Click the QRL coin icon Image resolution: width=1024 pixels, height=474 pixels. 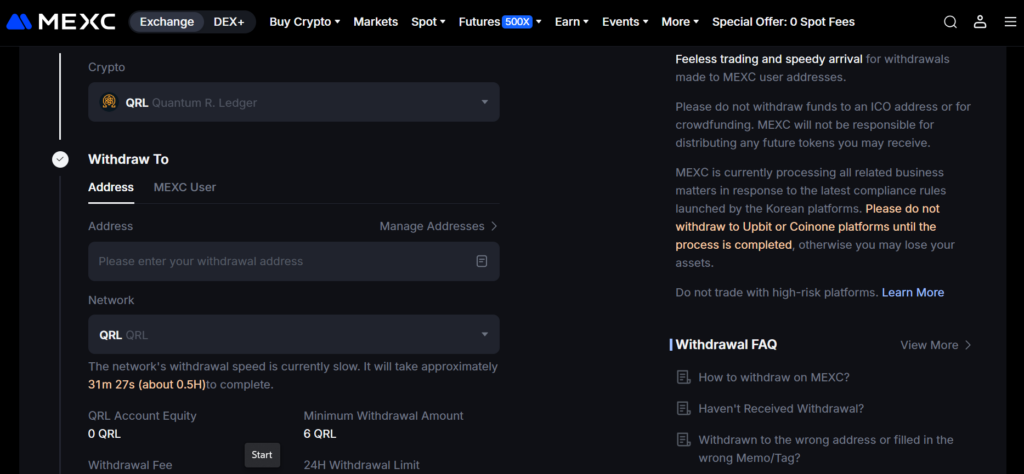[x=109, y=102]
